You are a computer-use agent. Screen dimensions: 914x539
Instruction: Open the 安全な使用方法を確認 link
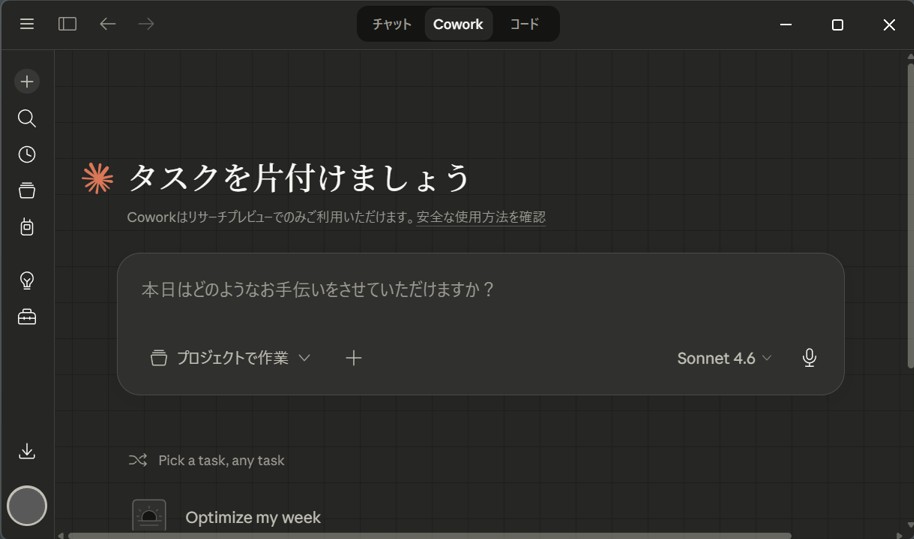[x=481, y=217]
